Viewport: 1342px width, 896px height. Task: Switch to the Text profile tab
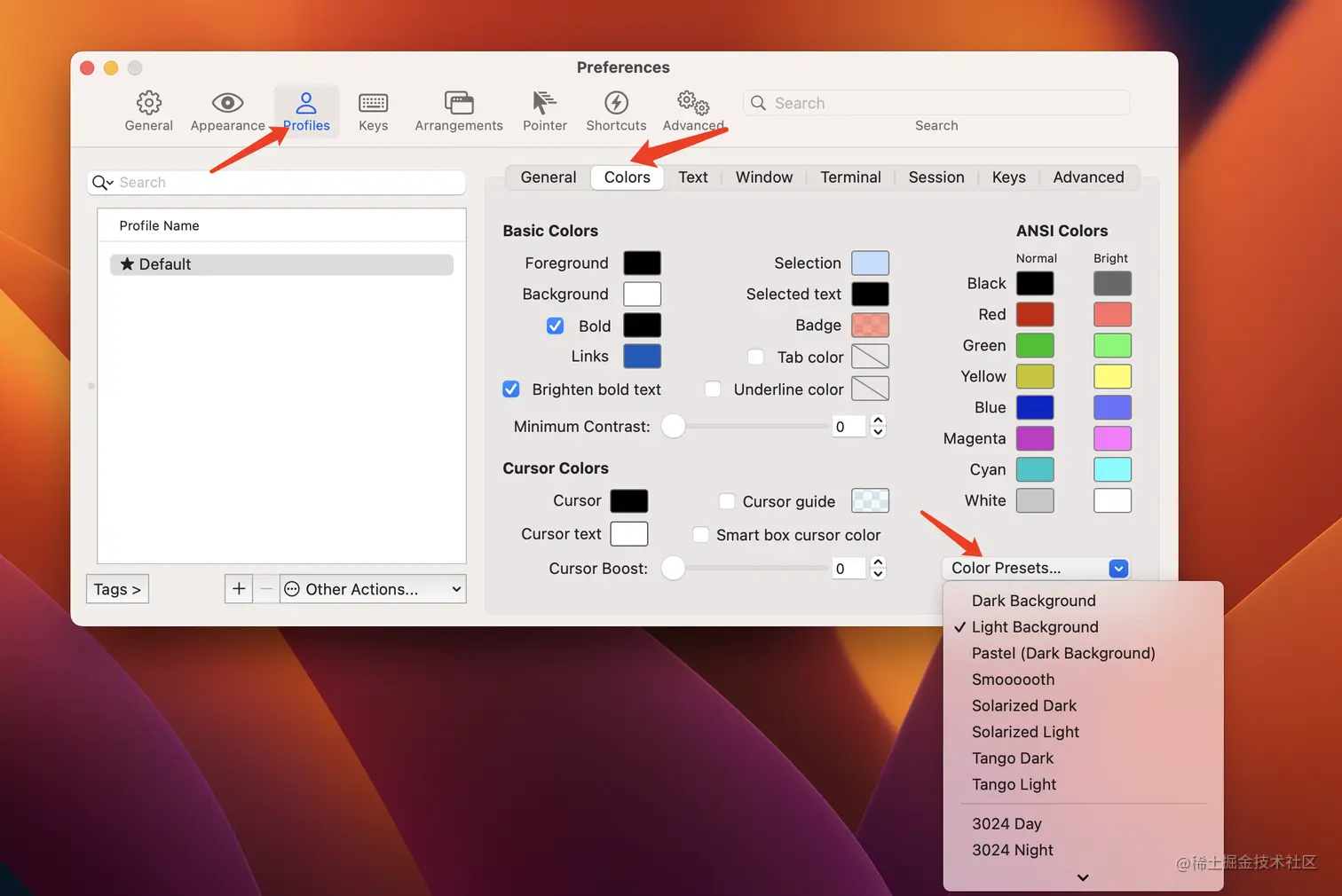(x=693, y=177)
